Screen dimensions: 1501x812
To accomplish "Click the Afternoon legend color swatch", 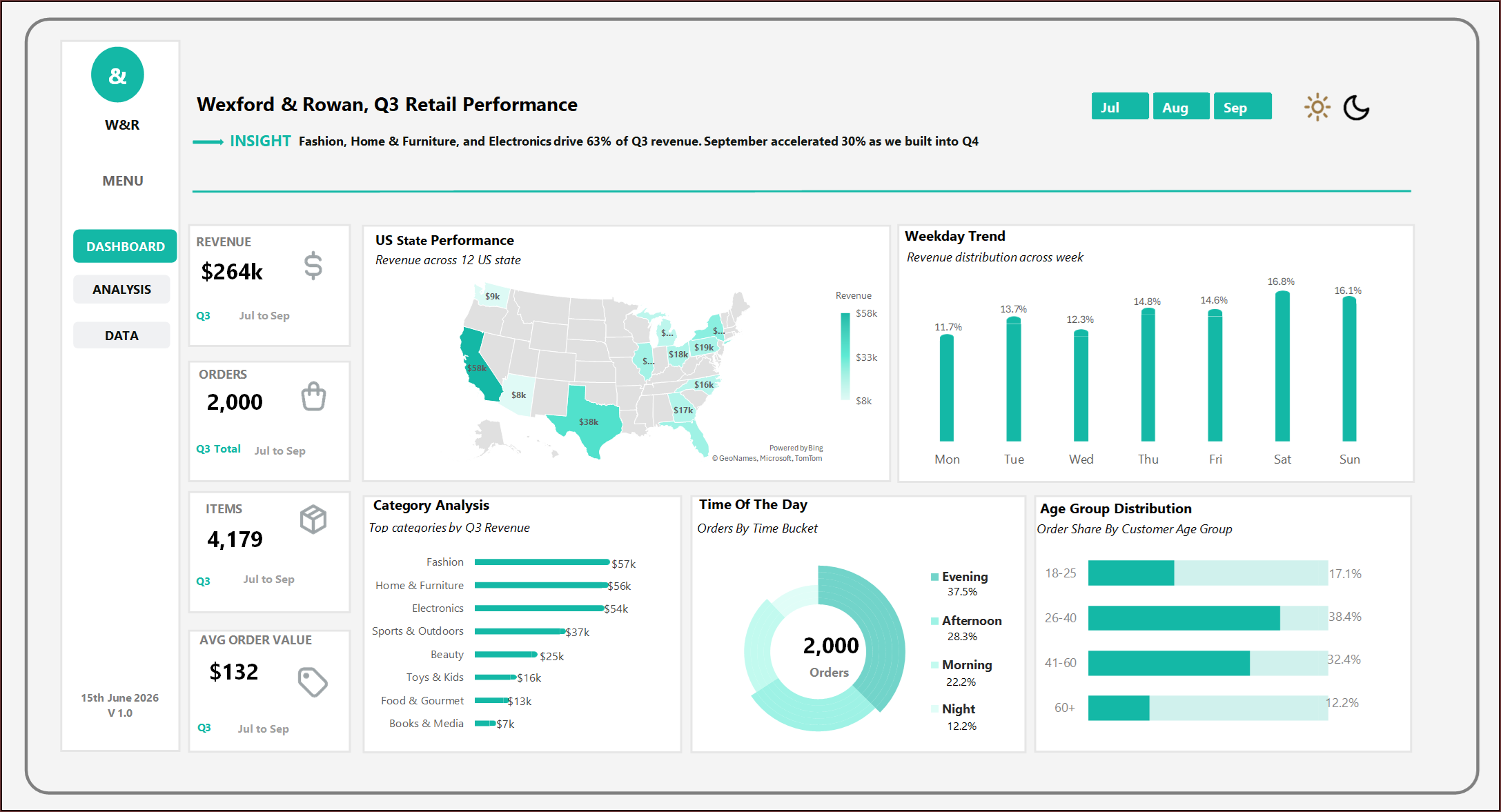I will [934, 621].
